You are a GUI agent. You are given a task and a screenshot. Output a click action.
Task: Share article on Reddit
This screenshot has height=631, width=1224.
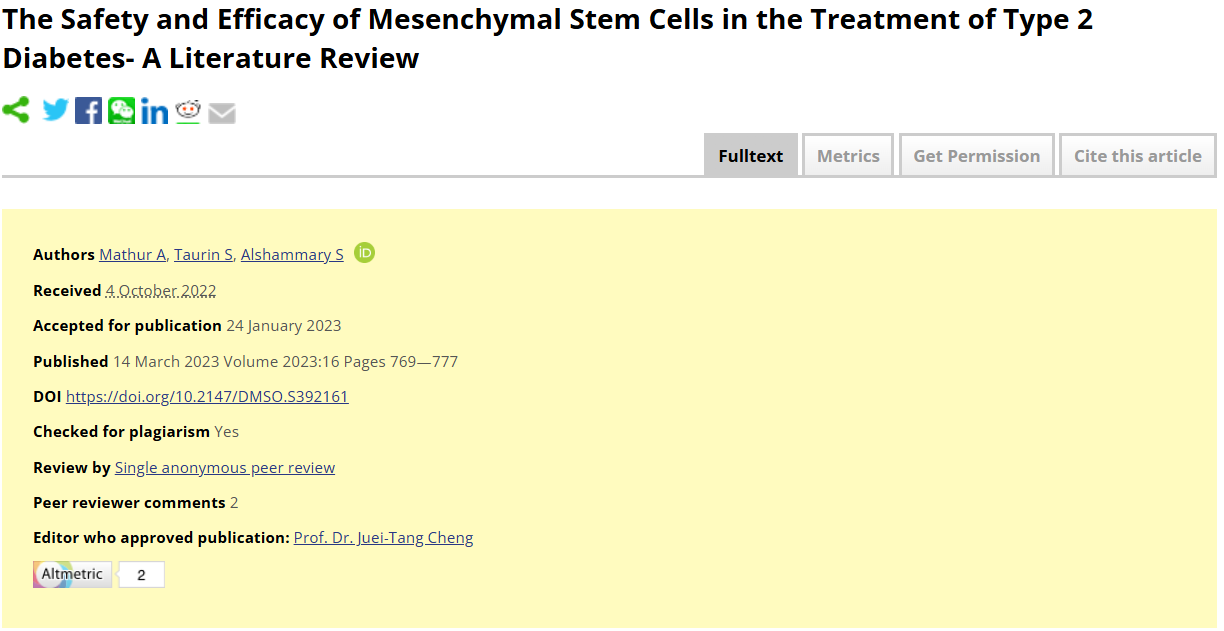pyautogui.click(x=188, y=111)
